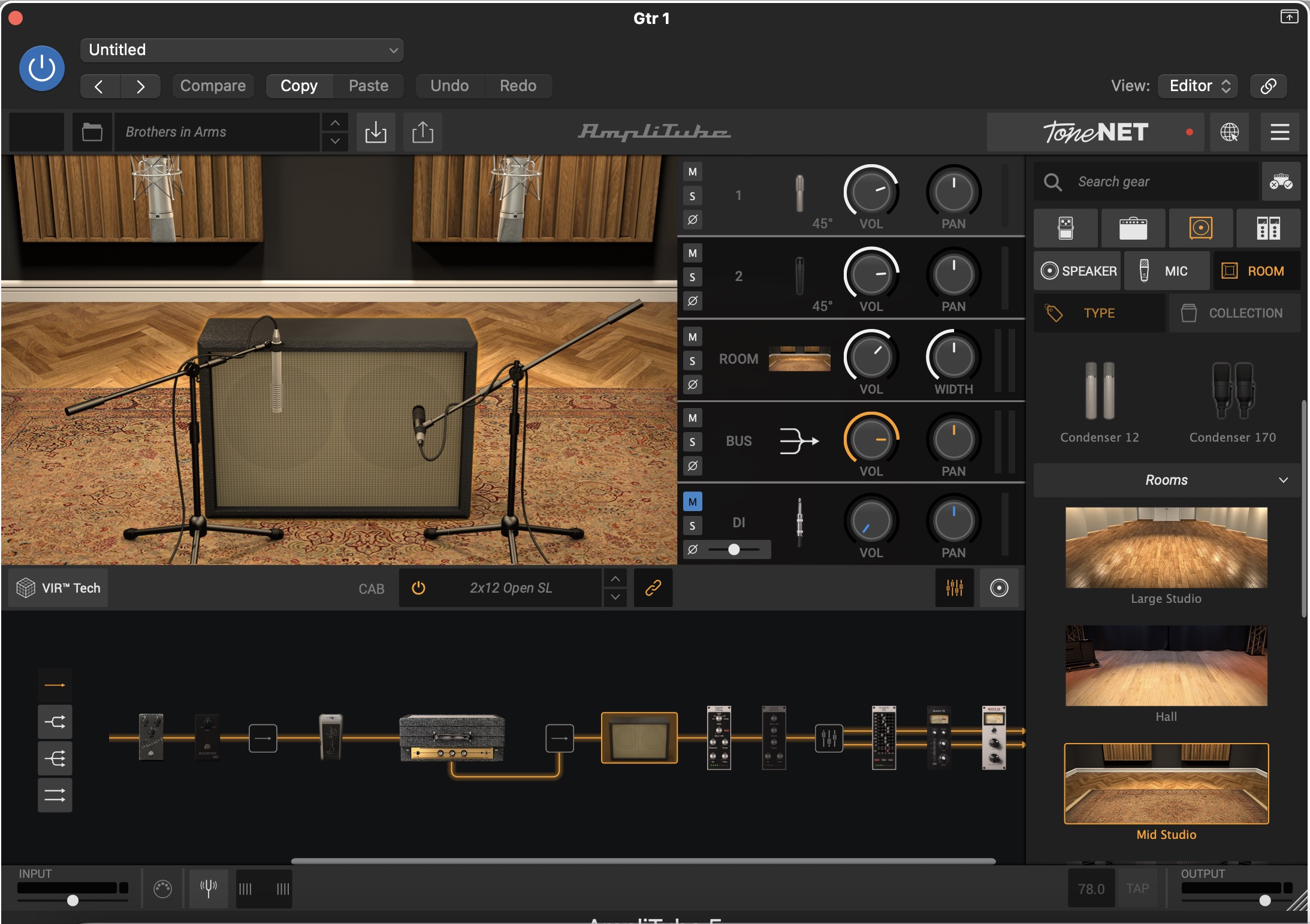Open the Untitled preset dropdown
The width and height of the screenshot is (1310, 924).
pos(242,50)
